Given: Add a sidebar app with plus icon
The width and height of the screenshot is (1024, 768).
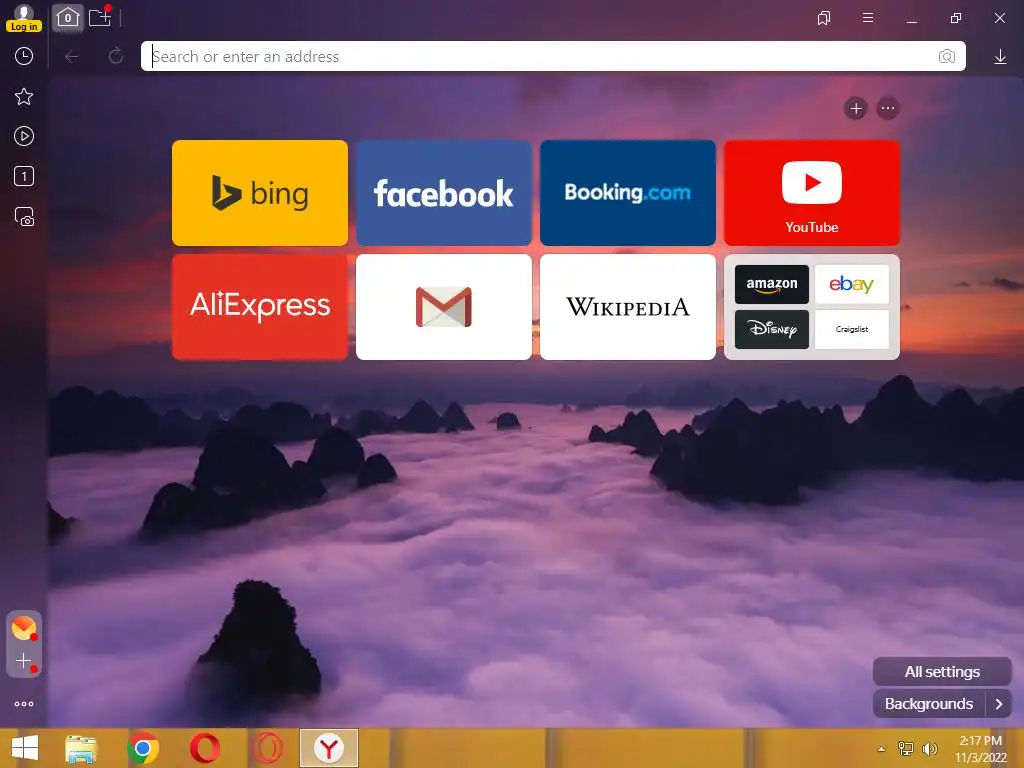Looking at the screenshot, I should [x=24, y=661].
